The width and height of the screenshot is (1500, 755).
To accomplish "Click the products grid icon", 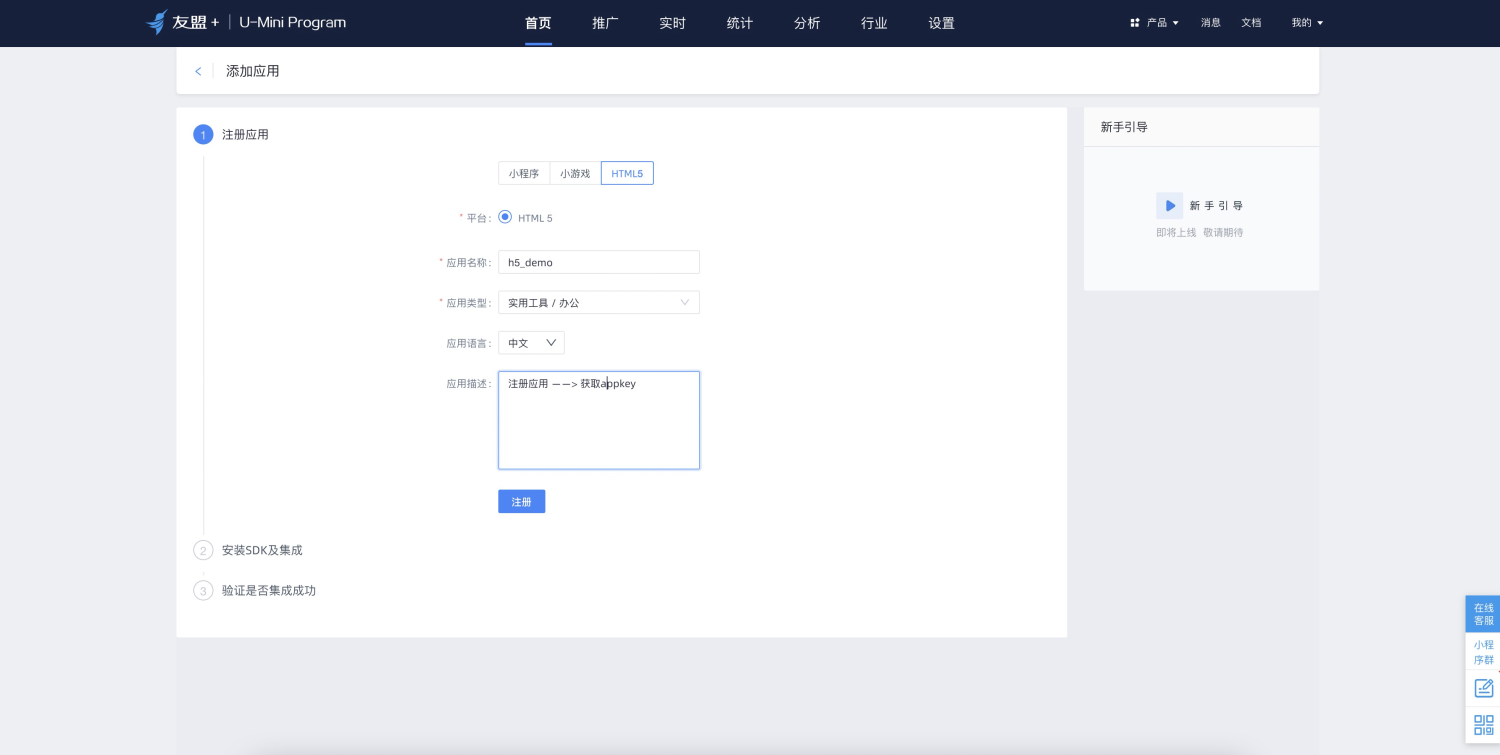I will [x=1134, y=22].
